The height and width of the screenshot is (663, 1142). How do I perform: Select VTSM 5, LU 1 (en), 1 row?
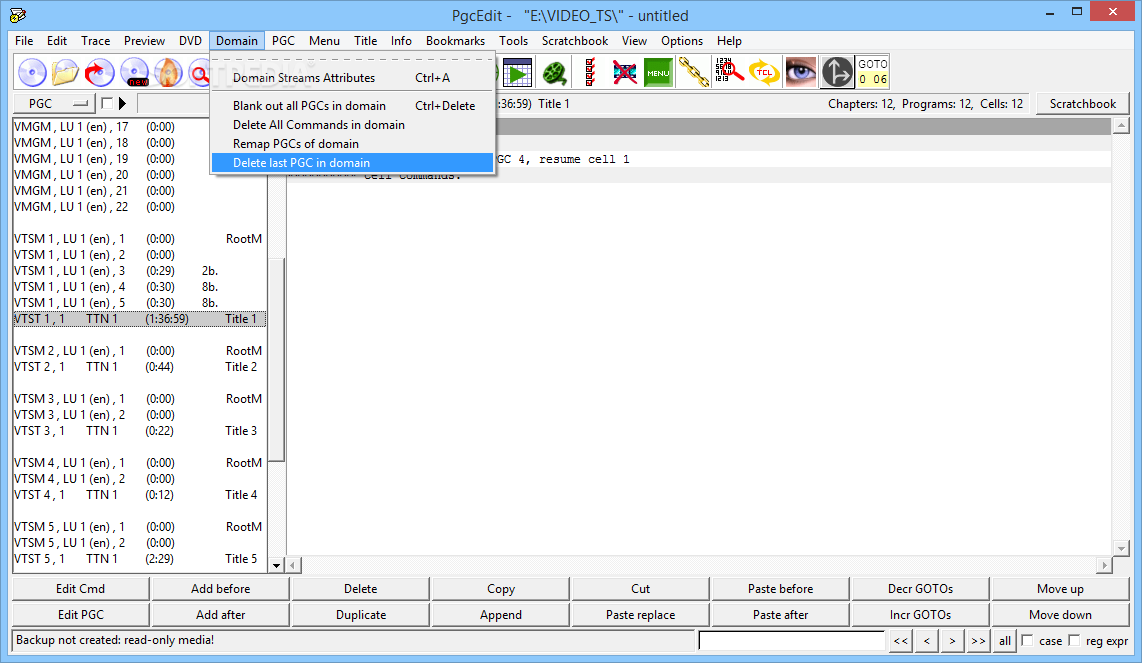pyautogui.click(x=139, y=527)
